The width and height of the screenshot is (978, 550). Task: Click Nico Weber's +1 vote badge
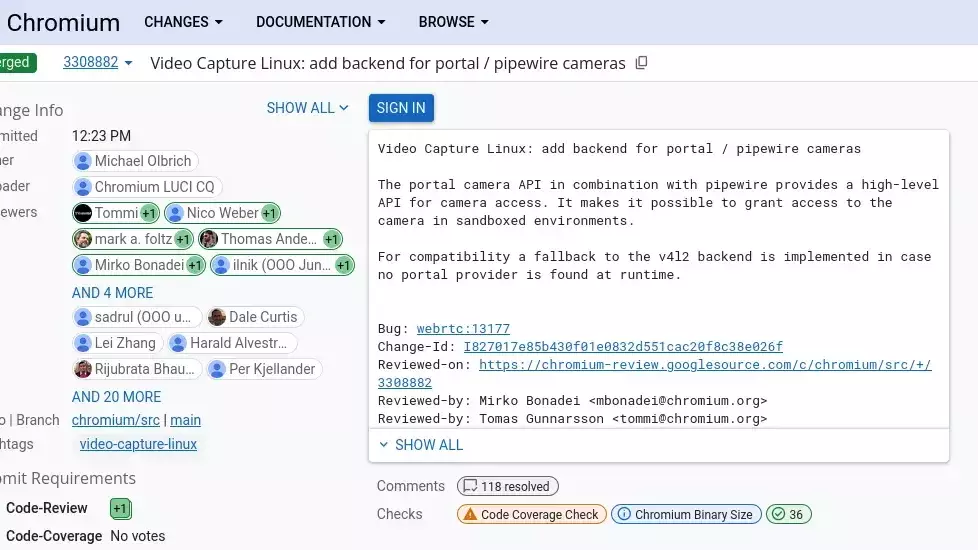(x=269, y=213)
